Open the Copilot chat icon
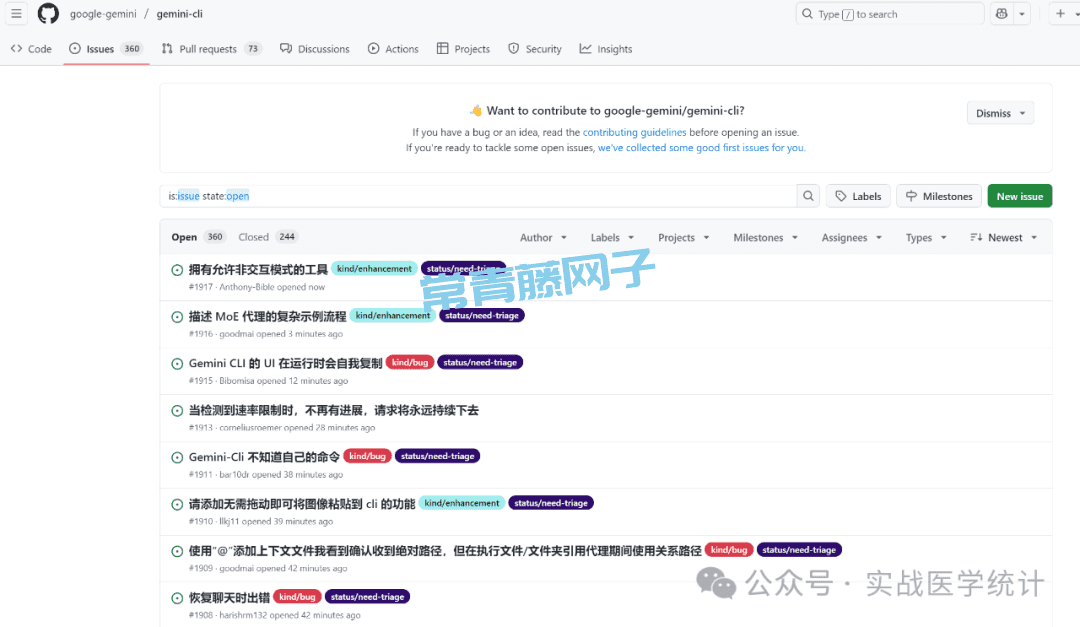The image size is (1080, 627). [x=1001, y=14]
